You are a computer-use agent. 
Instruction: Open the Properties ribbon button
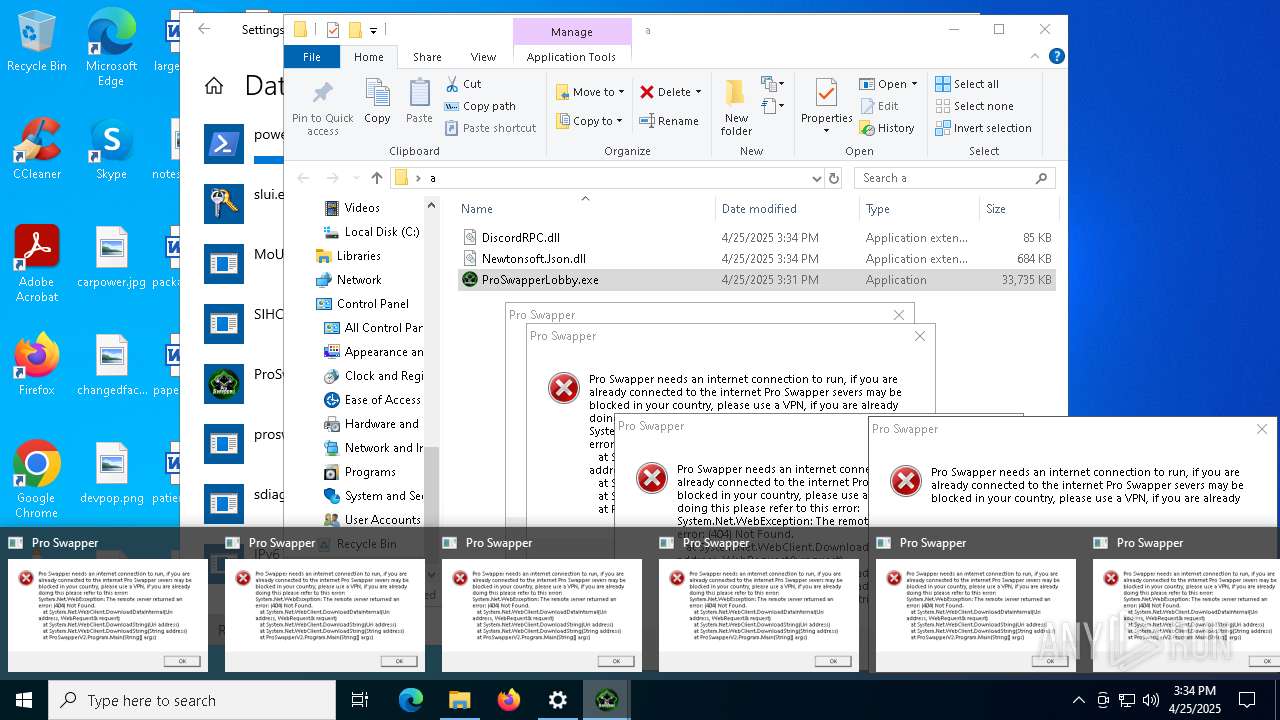tap(826, 107)
